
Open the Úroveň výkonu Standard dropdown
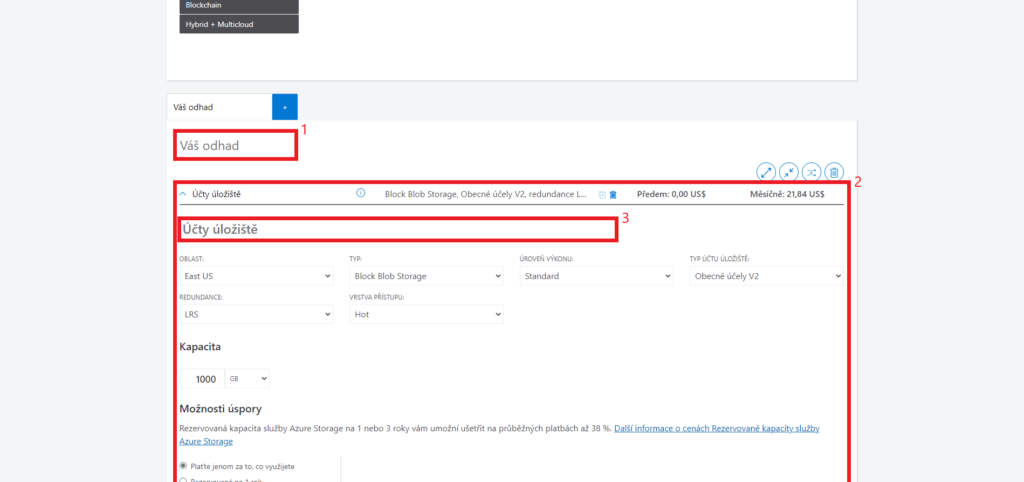596,276
